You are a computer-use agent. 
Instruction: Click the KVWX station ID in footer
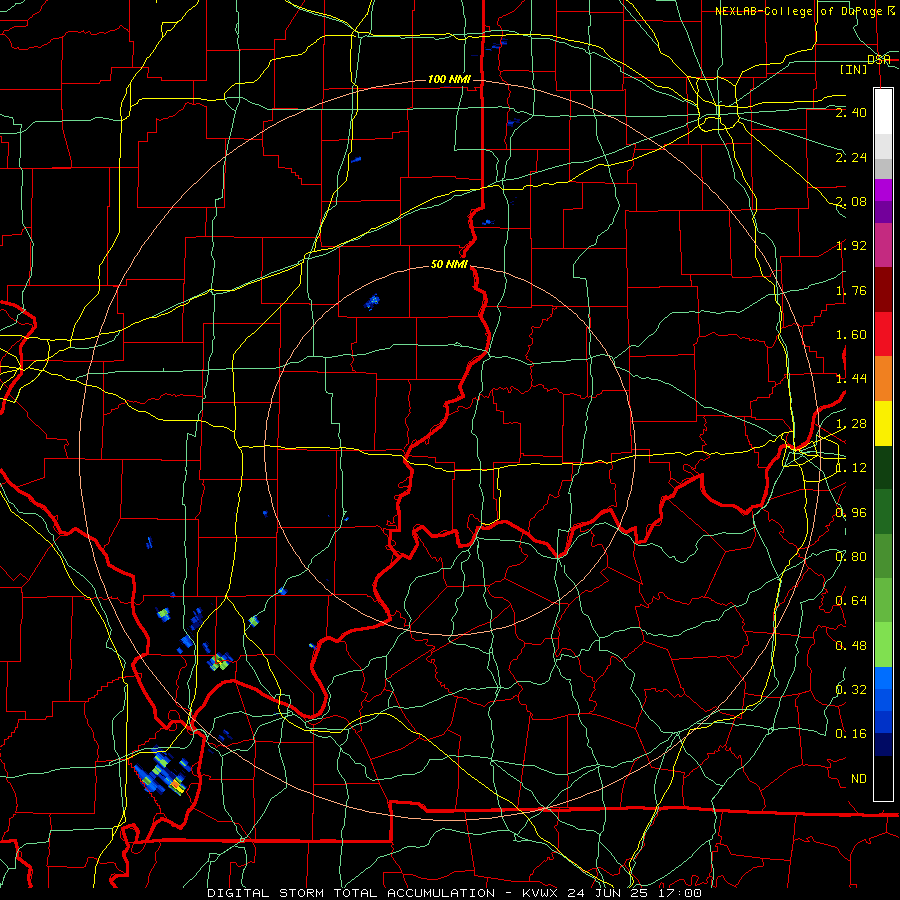point(541,893)
